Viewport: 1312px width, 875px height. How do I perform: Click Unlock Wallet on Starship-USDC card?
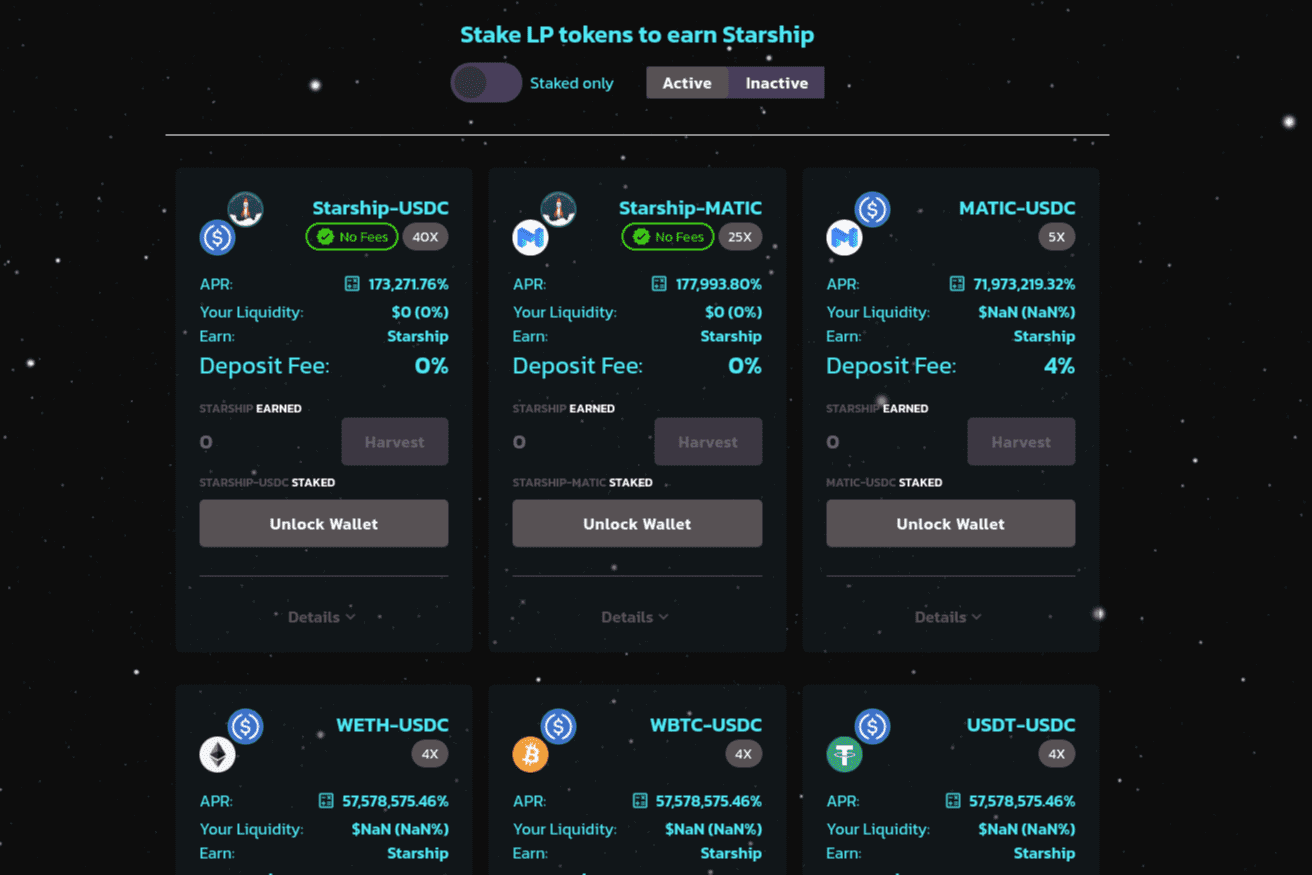click(x=323, y=523)
